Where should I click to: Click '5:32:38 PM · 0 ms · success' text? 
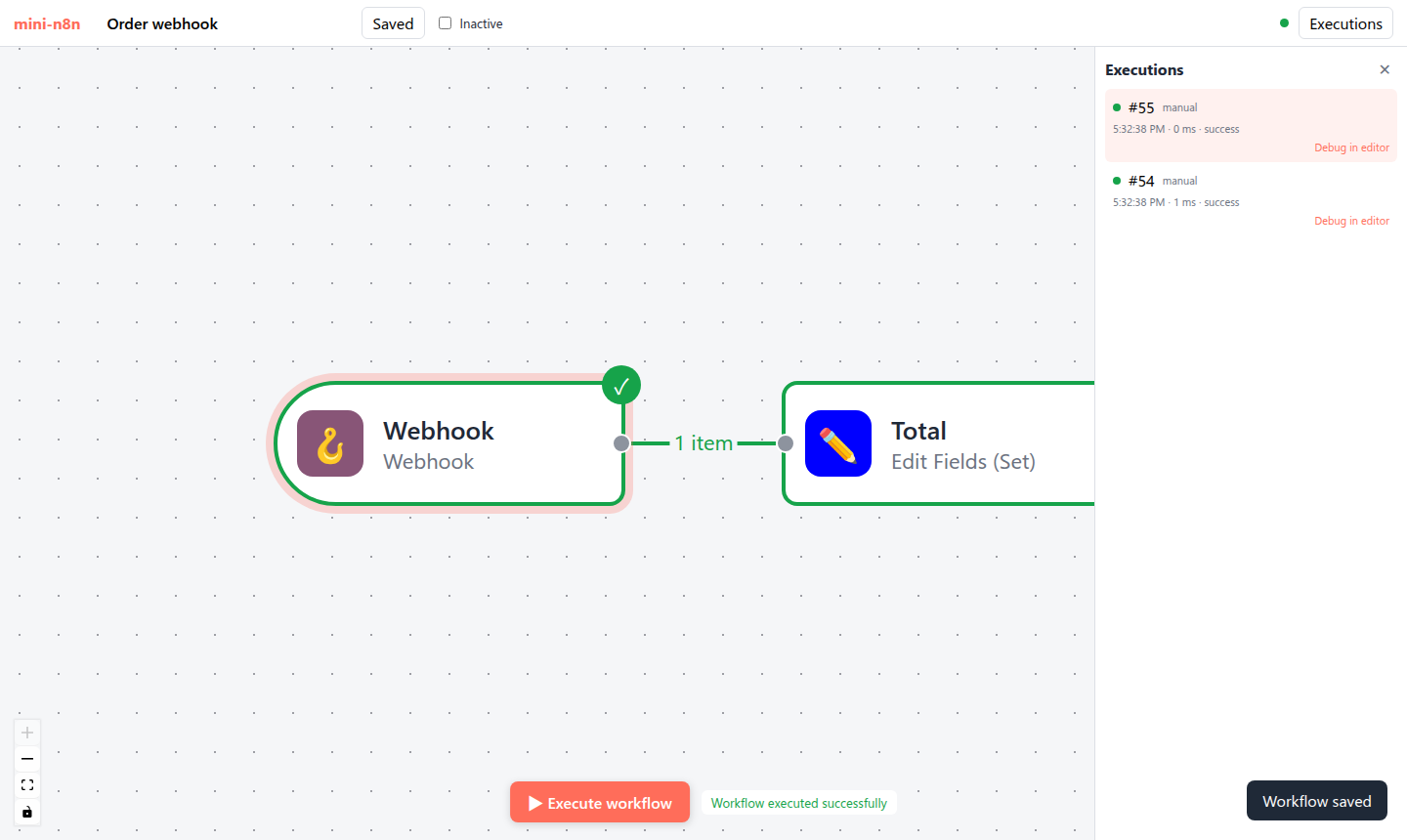tap(1175, 129)
